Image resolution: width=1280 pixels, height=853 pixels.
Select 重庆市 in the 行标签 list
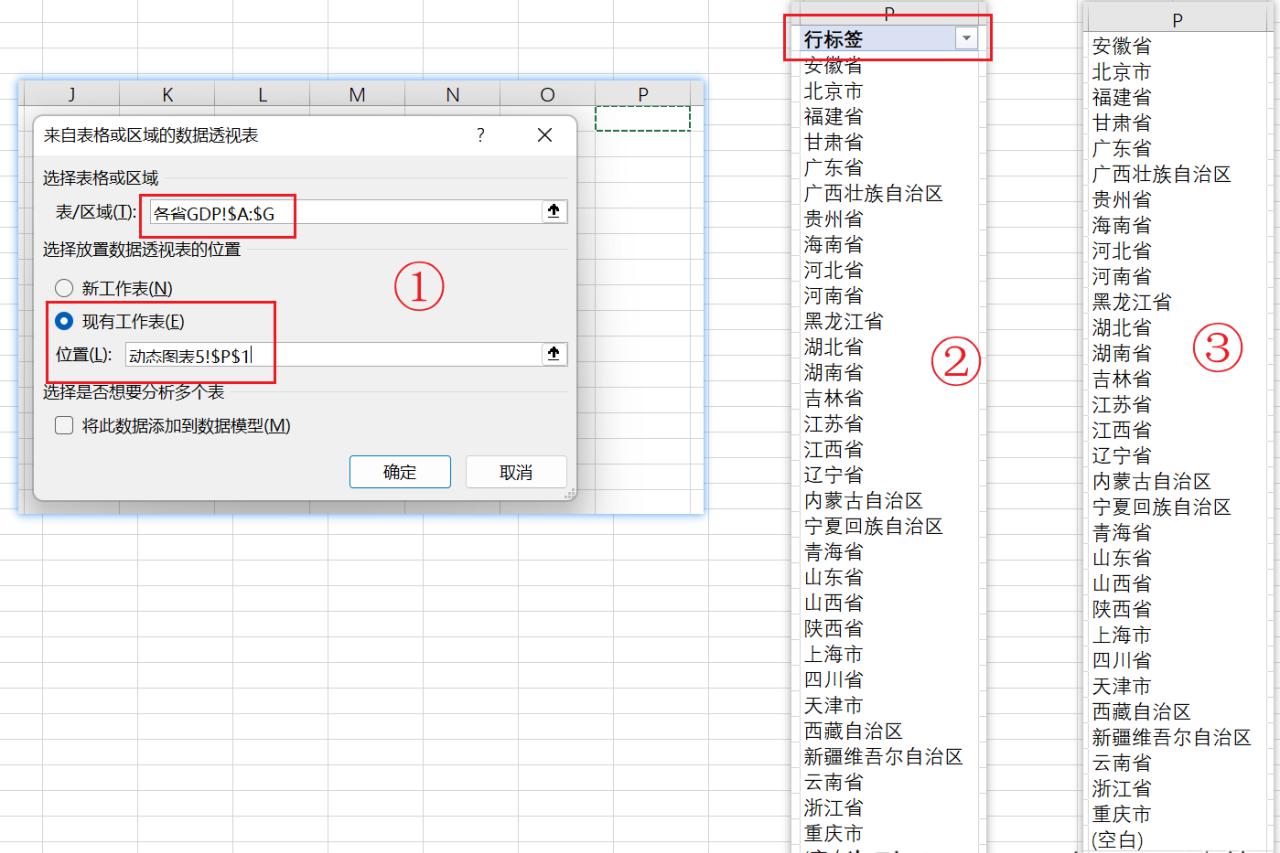coord(833,833)
